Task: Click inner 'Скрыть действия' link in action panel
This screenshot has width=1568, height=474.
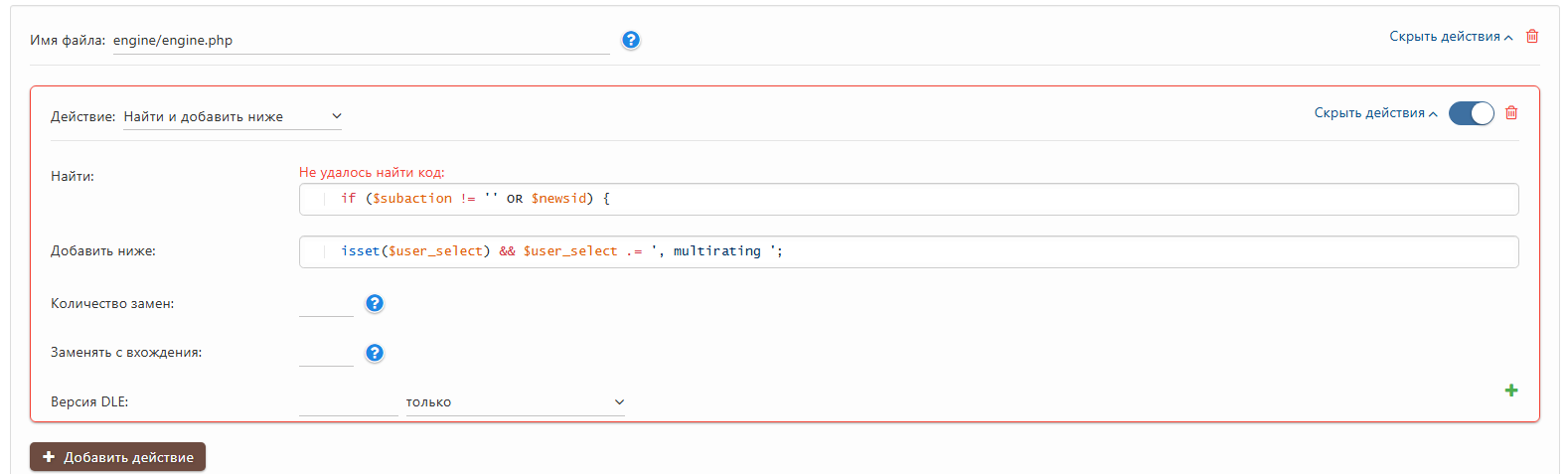Action: tap(1368, 113)
